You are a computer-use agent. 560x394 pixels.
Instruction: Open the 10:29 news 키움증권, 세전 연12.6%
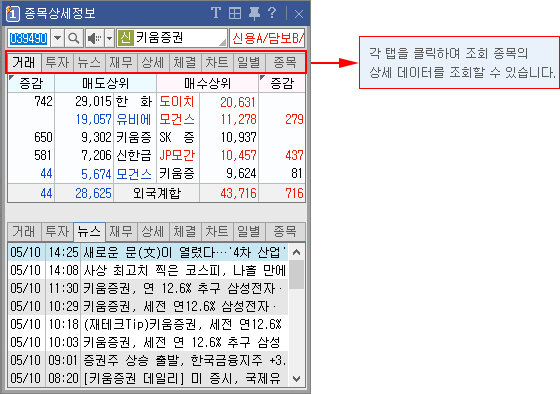[148, 306]
